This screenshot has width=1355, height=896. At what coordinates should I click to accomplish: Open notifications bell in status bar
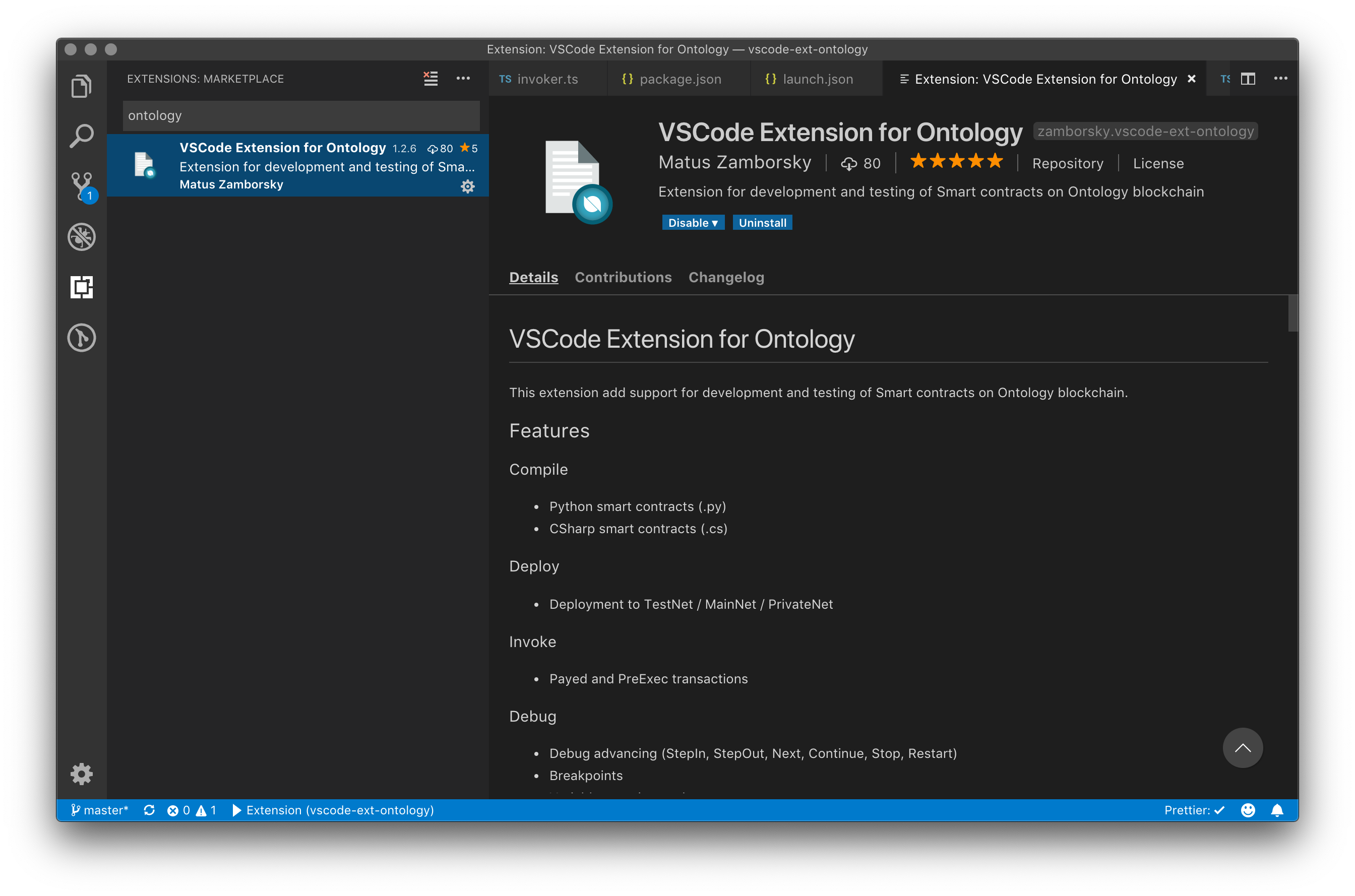click(1277, 810)
